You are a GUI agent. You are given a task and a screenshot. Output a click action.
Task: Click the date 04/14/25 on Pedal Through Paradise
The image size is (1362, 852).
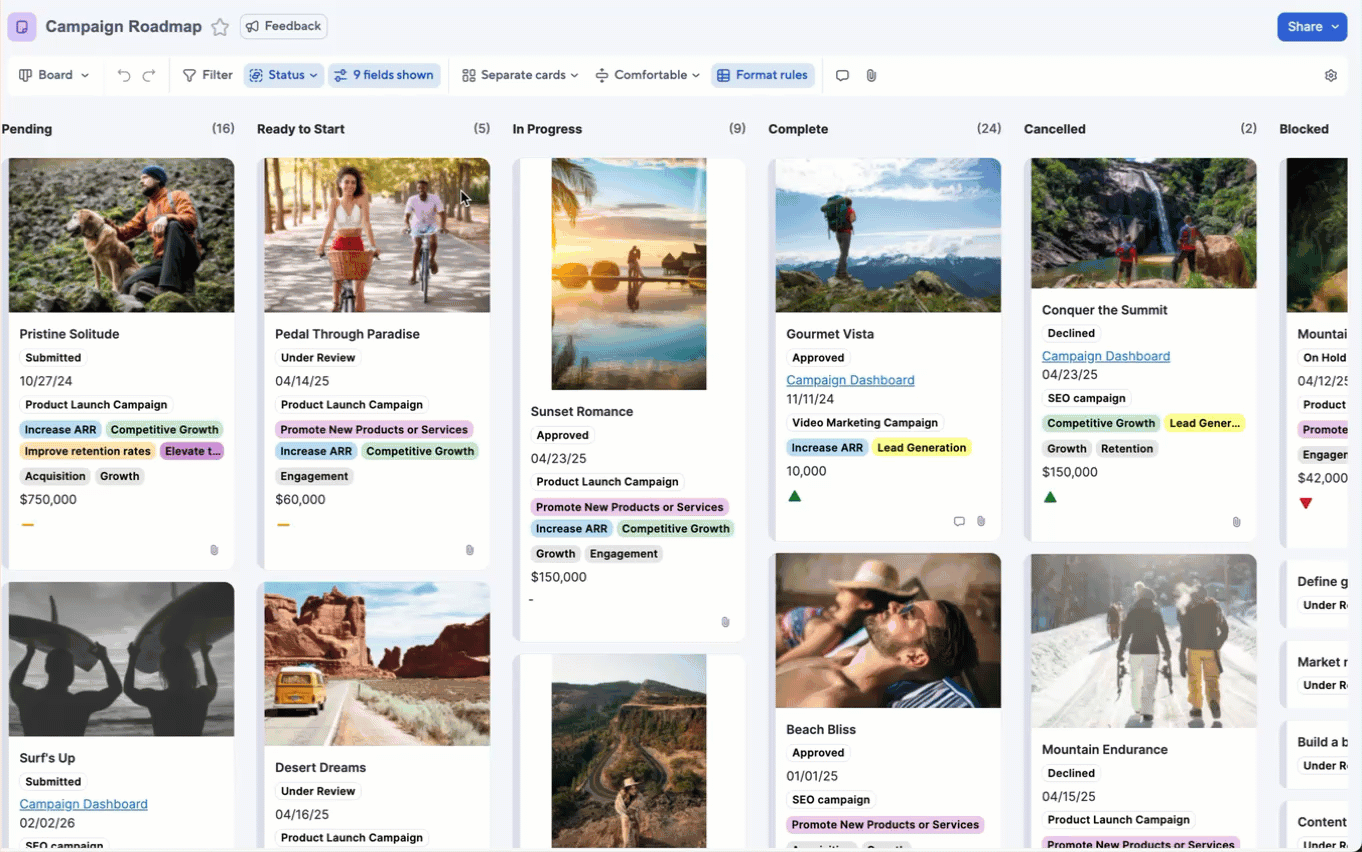[304, 381]
